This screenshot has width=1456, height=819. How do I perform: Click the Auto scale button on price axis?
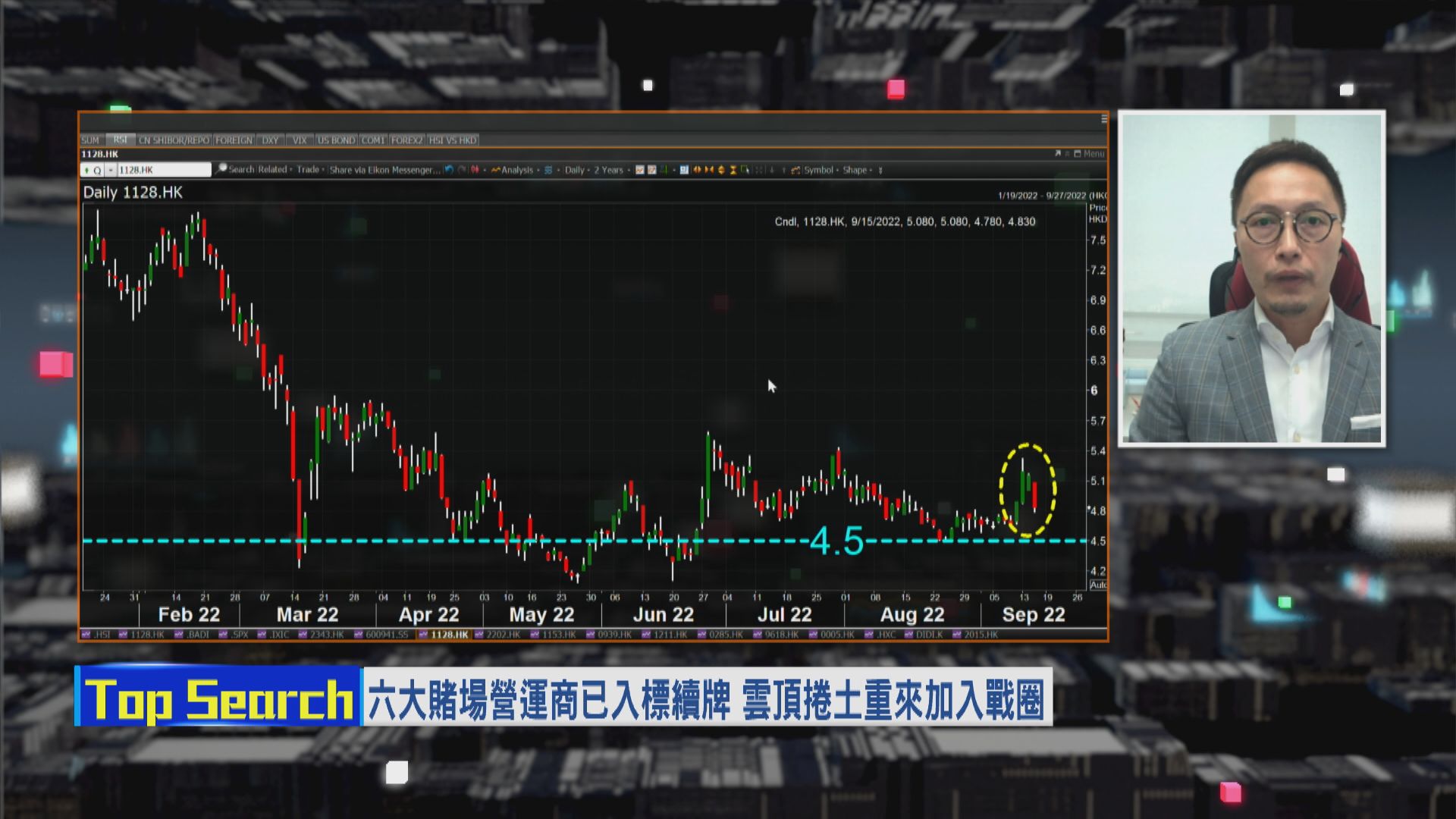(x=1097, y=585)
